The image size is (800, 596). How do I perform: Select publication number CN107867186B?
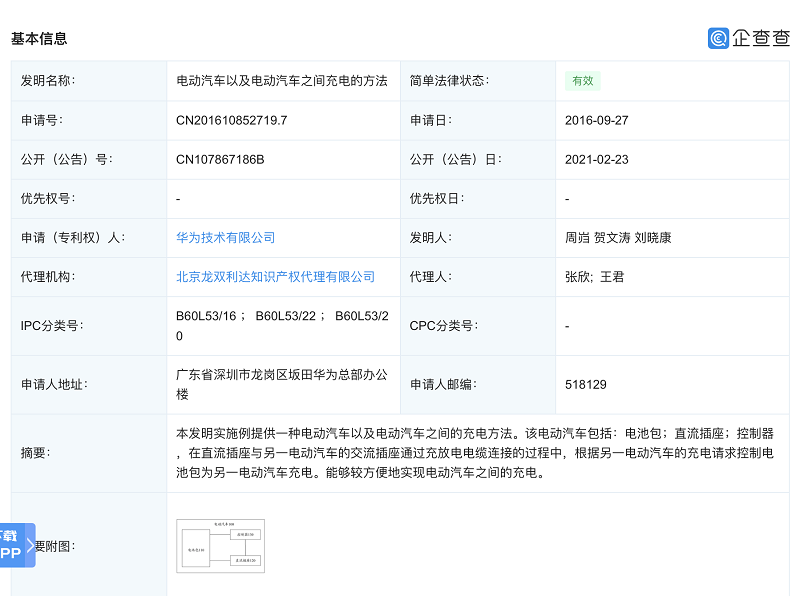[220, 160]
